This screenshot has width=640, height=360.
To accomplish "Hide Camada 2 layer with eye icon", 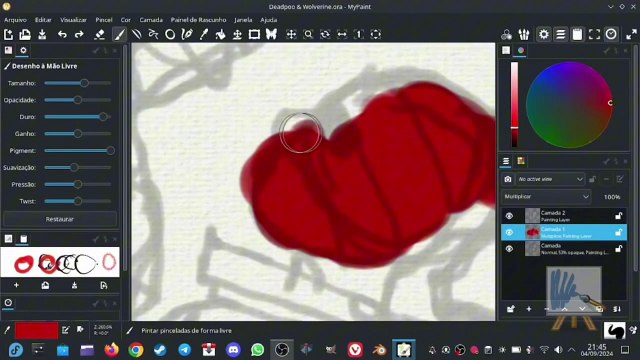I will (509, 216).
